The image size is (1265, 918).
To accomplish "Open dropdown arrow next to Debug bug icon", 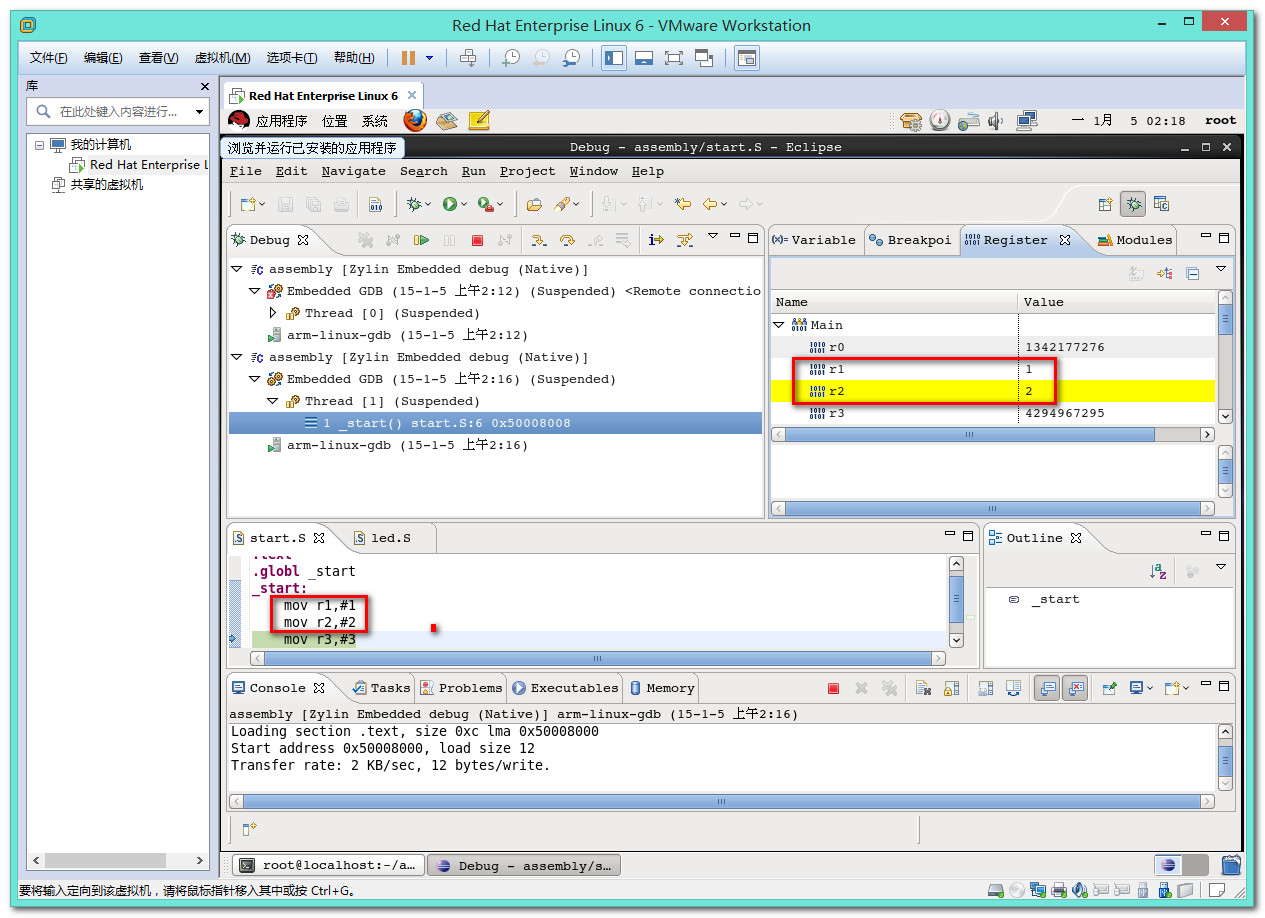I will point(427,205).
